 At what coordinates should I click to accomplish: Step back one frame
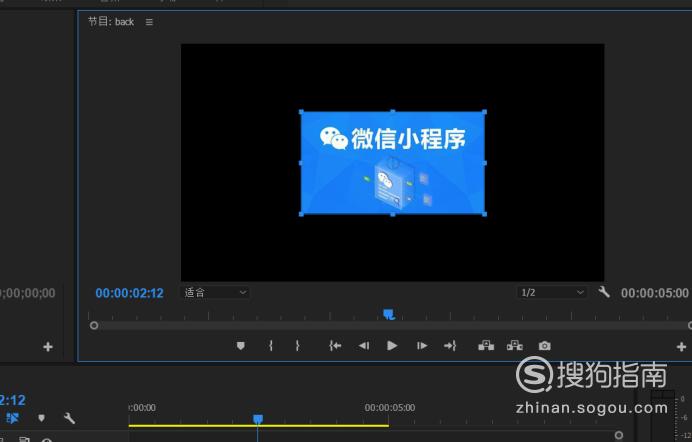[364, 346]
